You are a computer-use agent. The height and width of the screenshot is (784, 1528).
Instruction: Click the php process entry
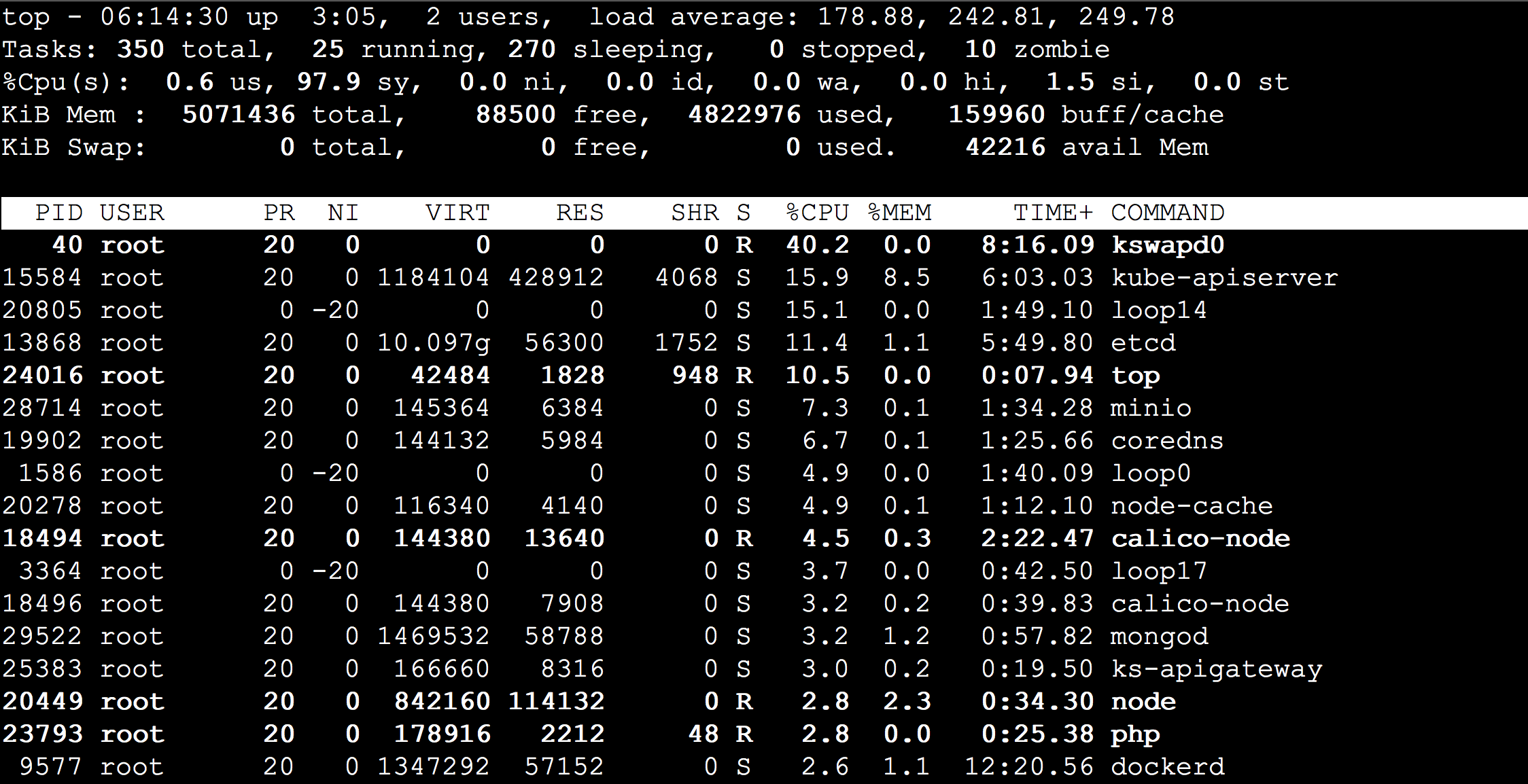pyautogui.click(x=1135, y=734)
